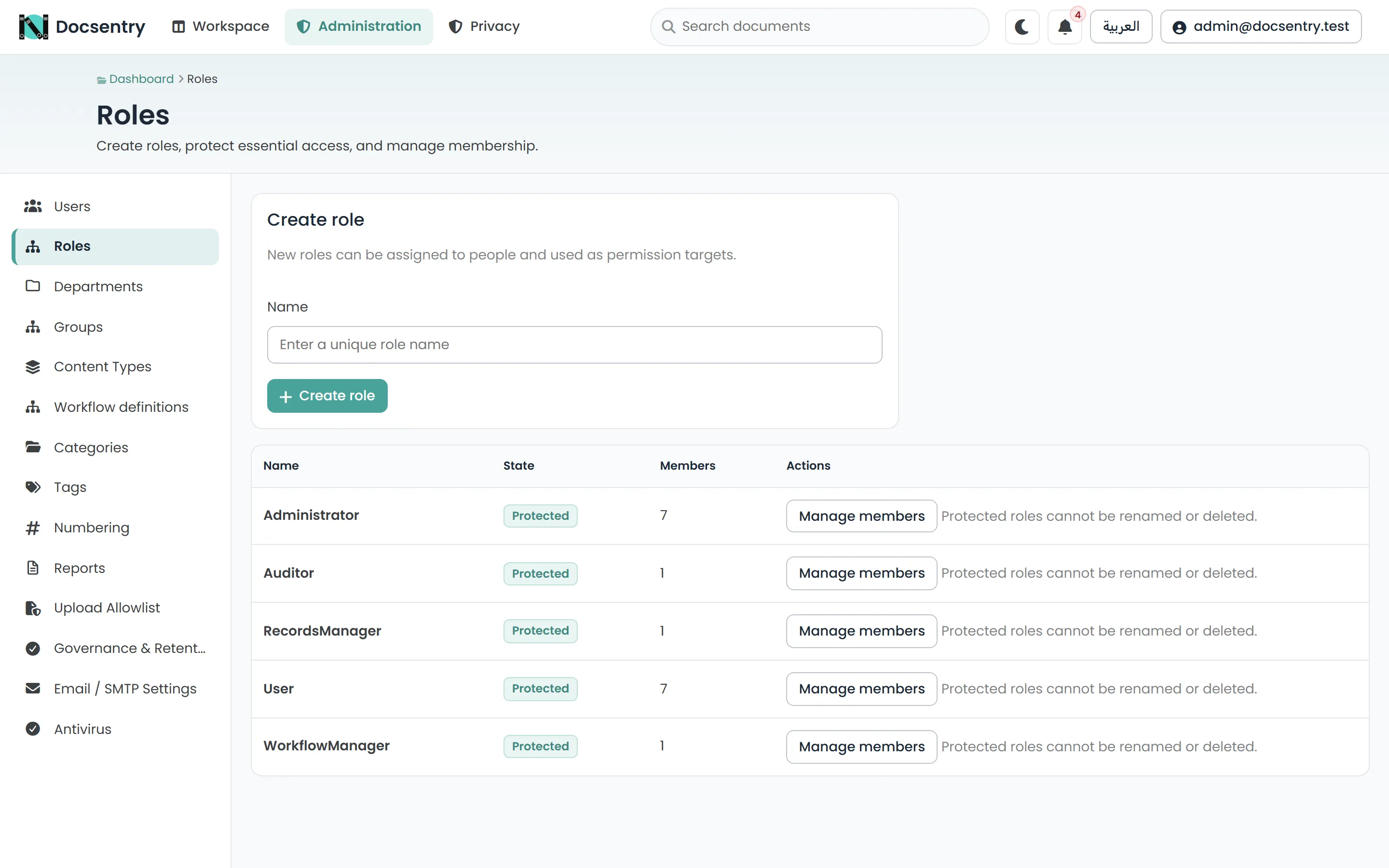Click the Users sidebar icon

point(33,206)
